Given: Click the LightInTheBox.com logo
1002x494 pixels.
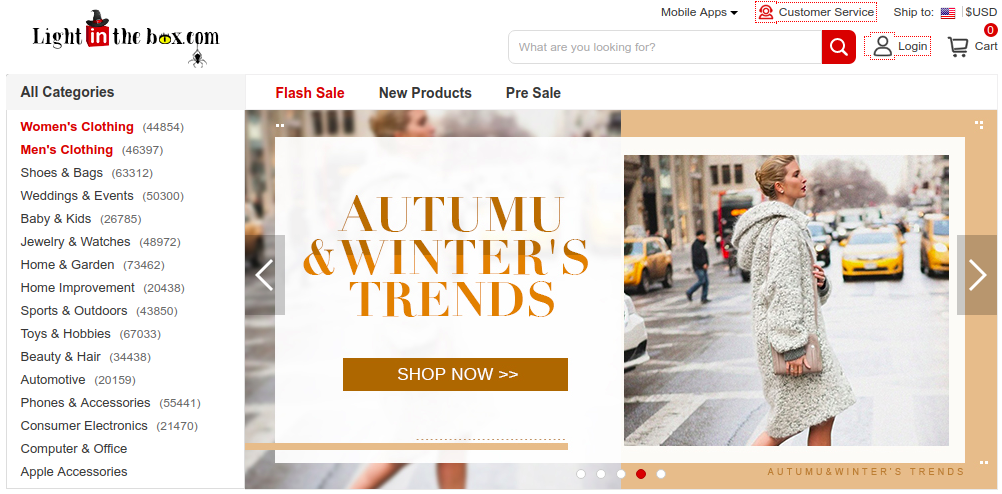Looking at the screenshot, I should (x=126, y=38).
